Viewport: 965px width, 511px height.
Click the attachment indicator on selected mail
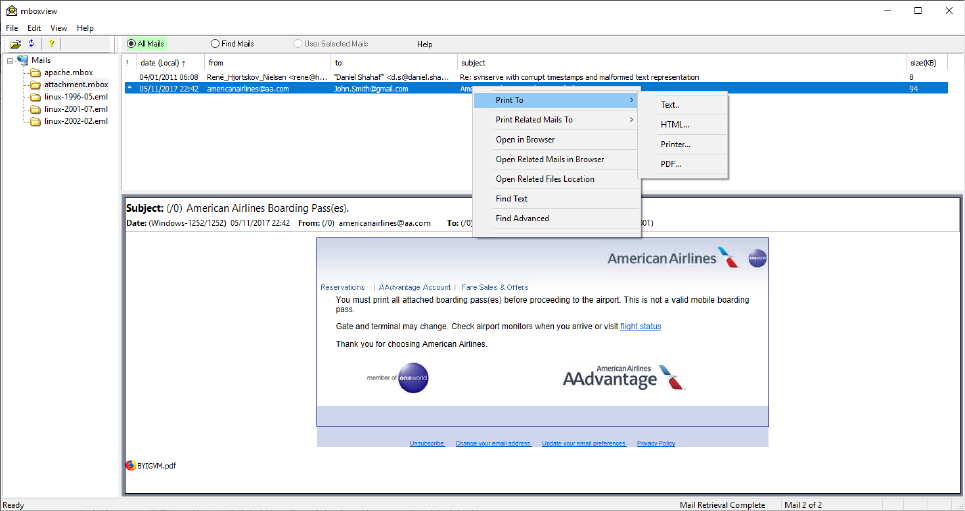[x=129, y=89]
